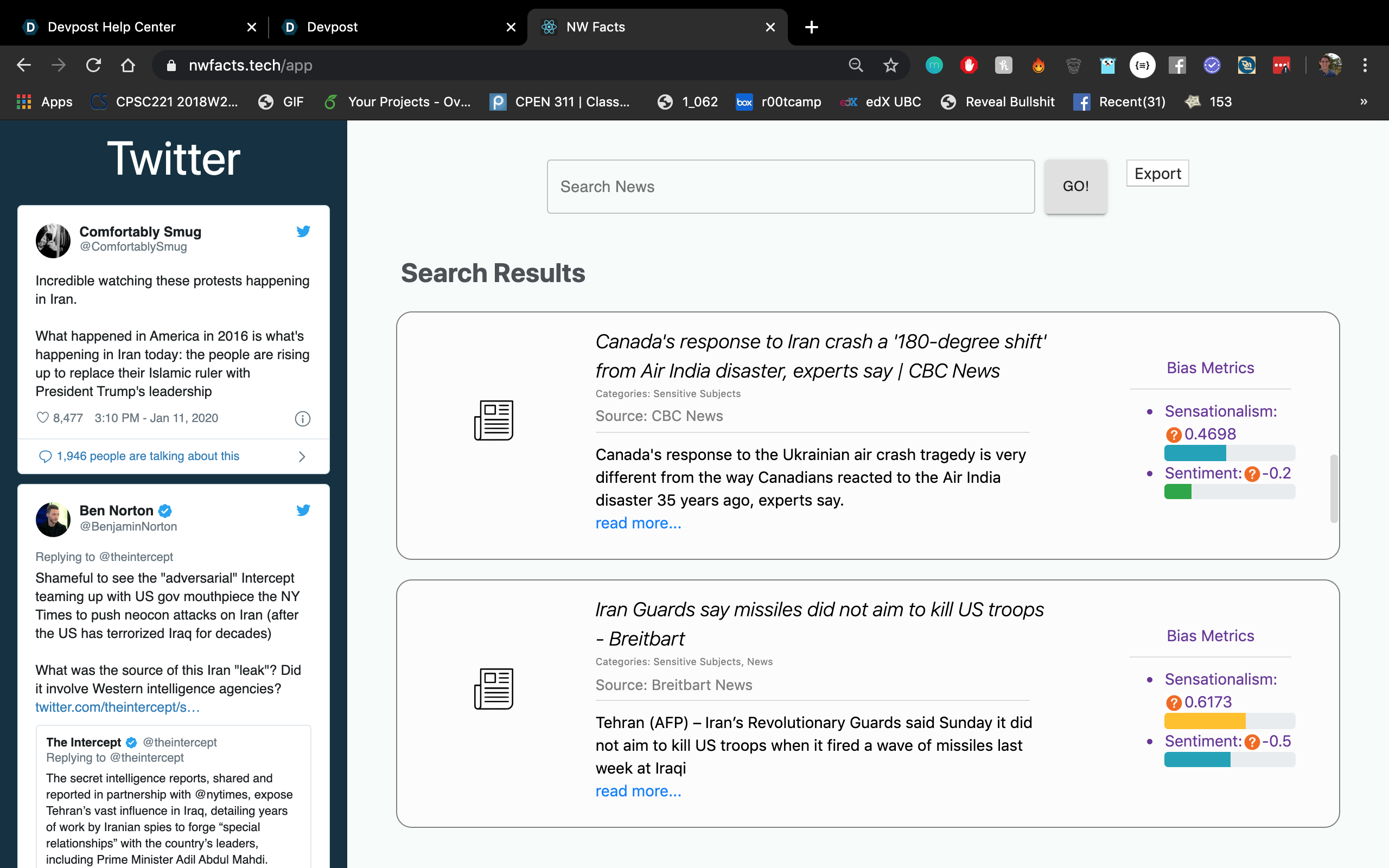The width and height of the screenshot is (1389, 868).
Task: Click the newspaper icon on the CBC article
Action: (494, 420)
